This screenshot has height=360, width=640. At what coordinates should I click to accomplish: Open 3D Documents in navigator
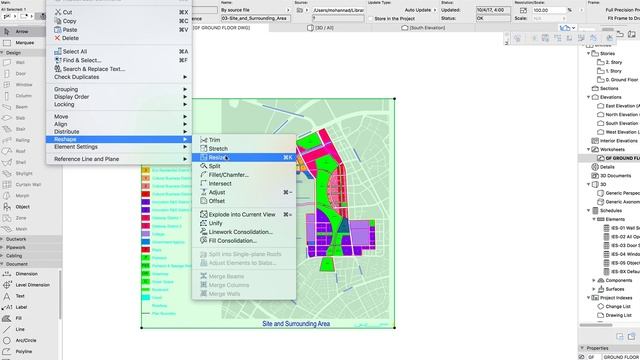611,176
